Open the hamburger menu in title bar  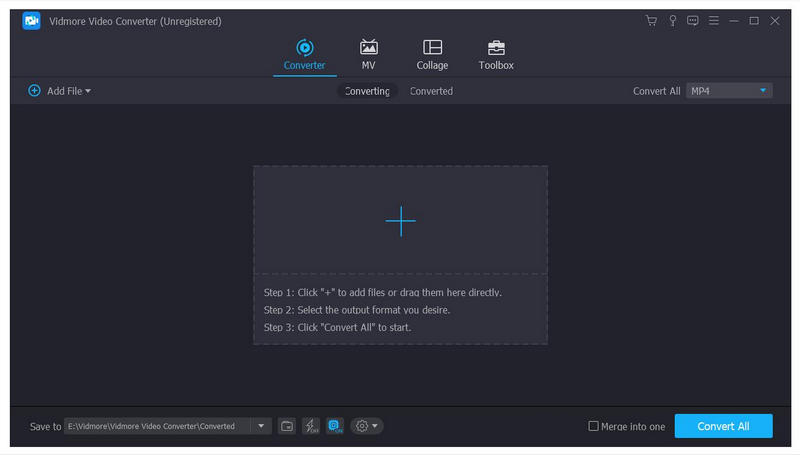pyautogui.click(x=713, y=21)
